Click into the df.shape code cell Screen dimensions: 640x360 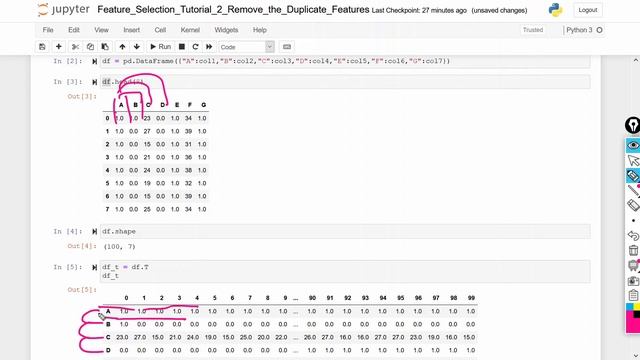(345, 231)
